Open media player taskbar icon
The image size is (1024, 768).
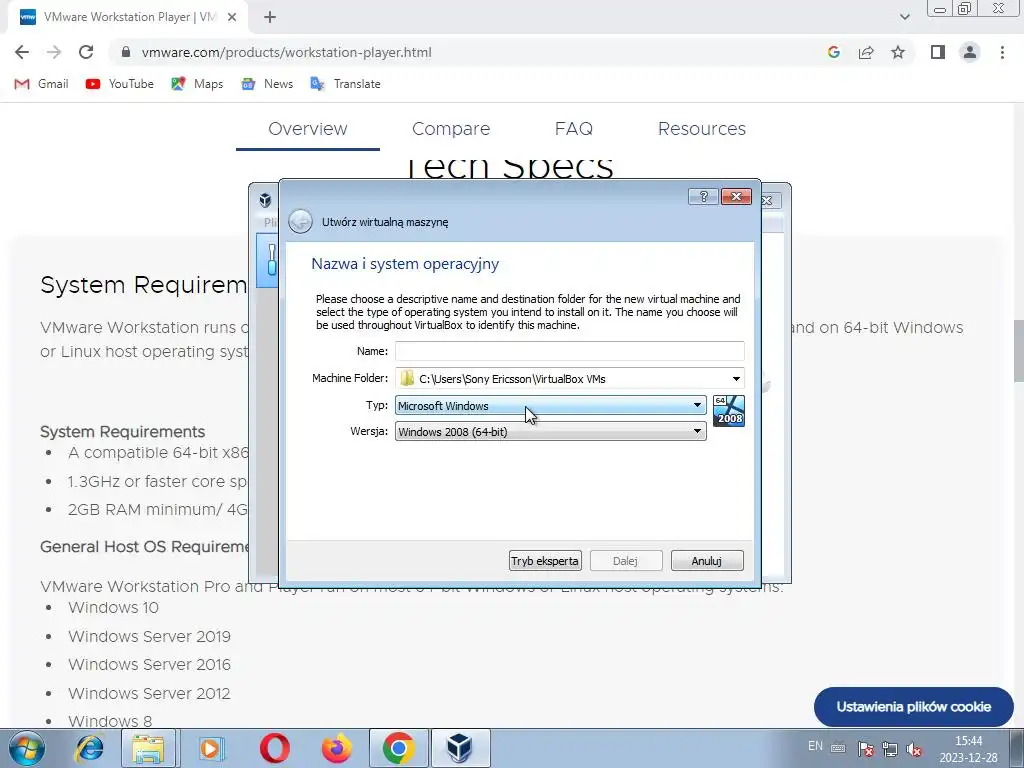point(211,748)
